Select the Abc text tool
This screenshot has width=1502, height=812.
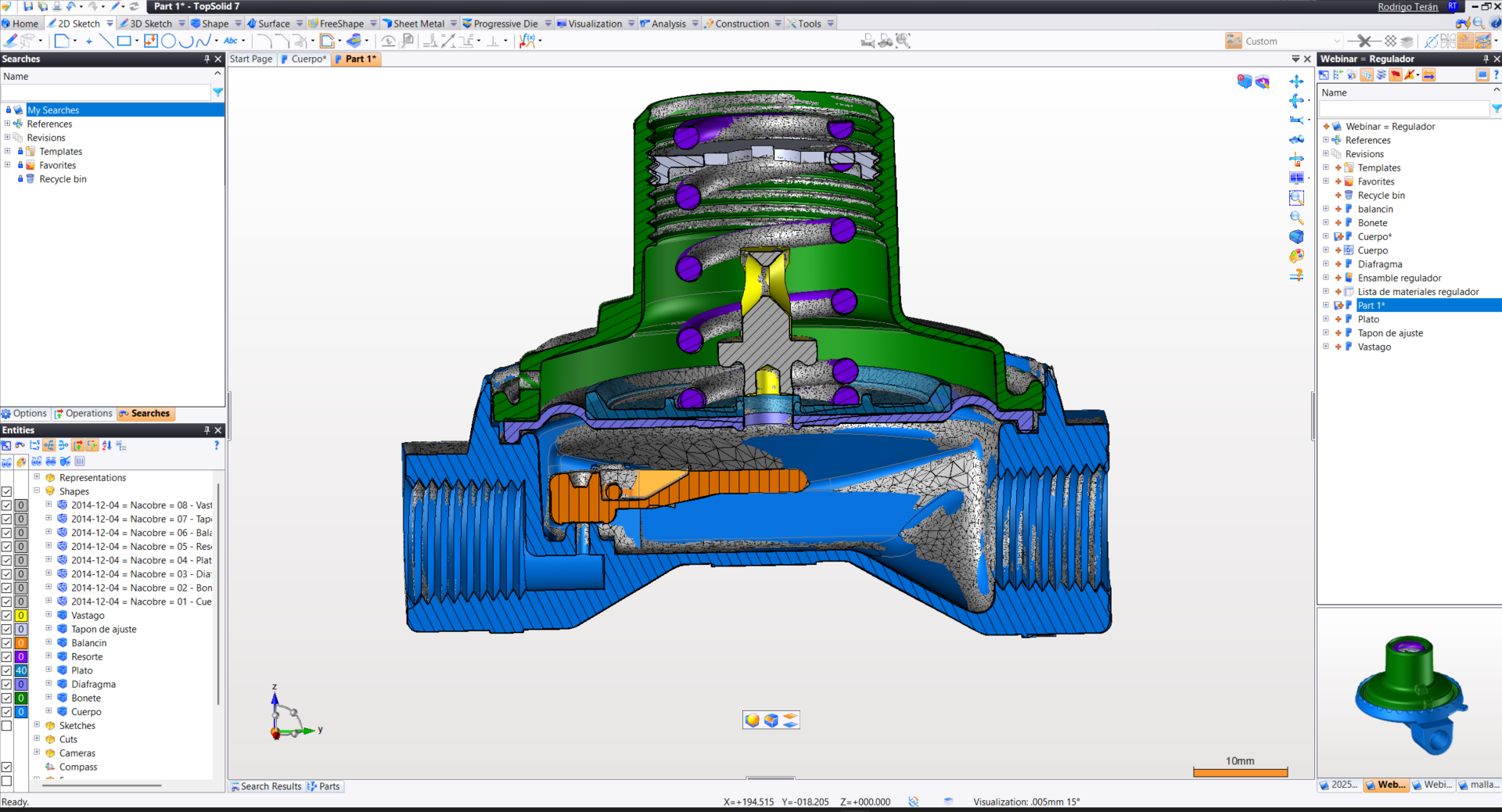tap(231, 41)
